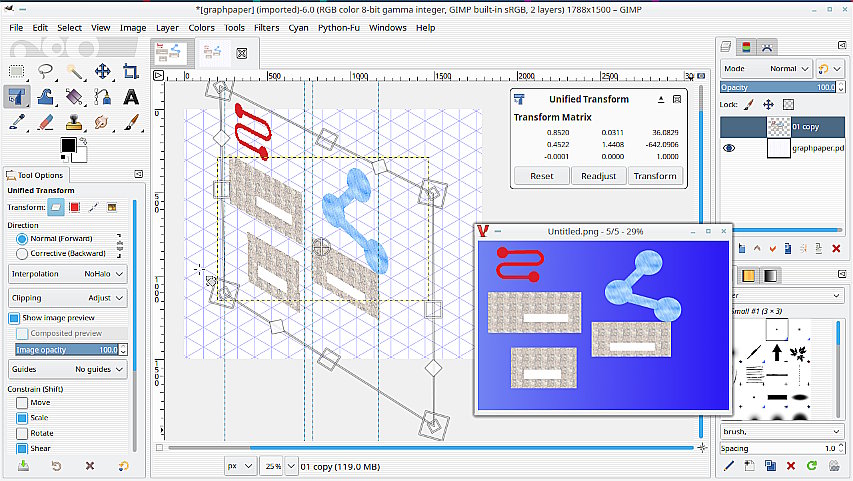Click the layer Opacity slider
This screenshot has width=853, height=481.
(x=778, y=87)
